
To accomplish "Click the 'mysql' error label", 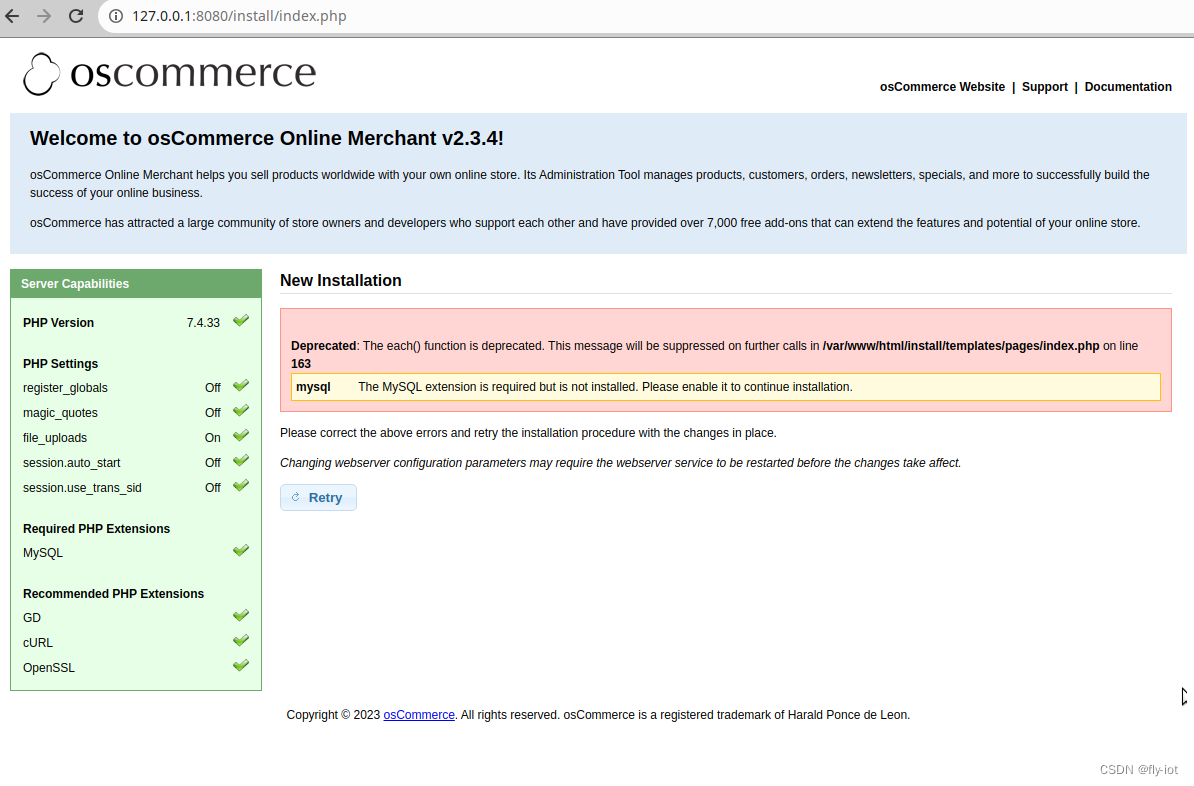I will pyautogui.click(x=313, y=387).
